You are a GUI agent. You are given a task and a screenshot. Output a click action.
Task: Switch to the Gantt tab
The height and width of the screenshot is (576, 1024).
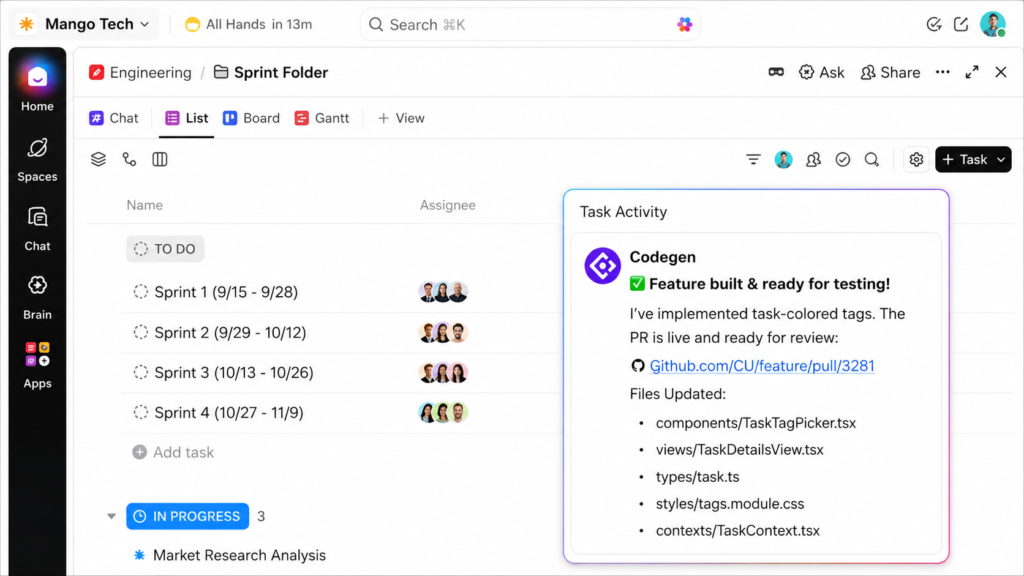(x=322, y=118)
